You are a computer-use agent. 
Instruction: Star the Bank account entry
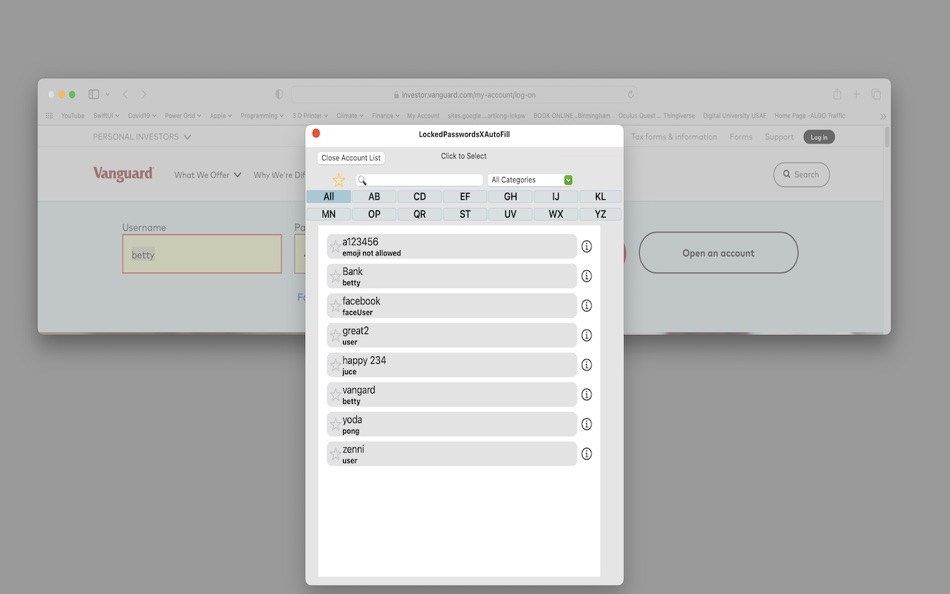[x=335, y=276]
